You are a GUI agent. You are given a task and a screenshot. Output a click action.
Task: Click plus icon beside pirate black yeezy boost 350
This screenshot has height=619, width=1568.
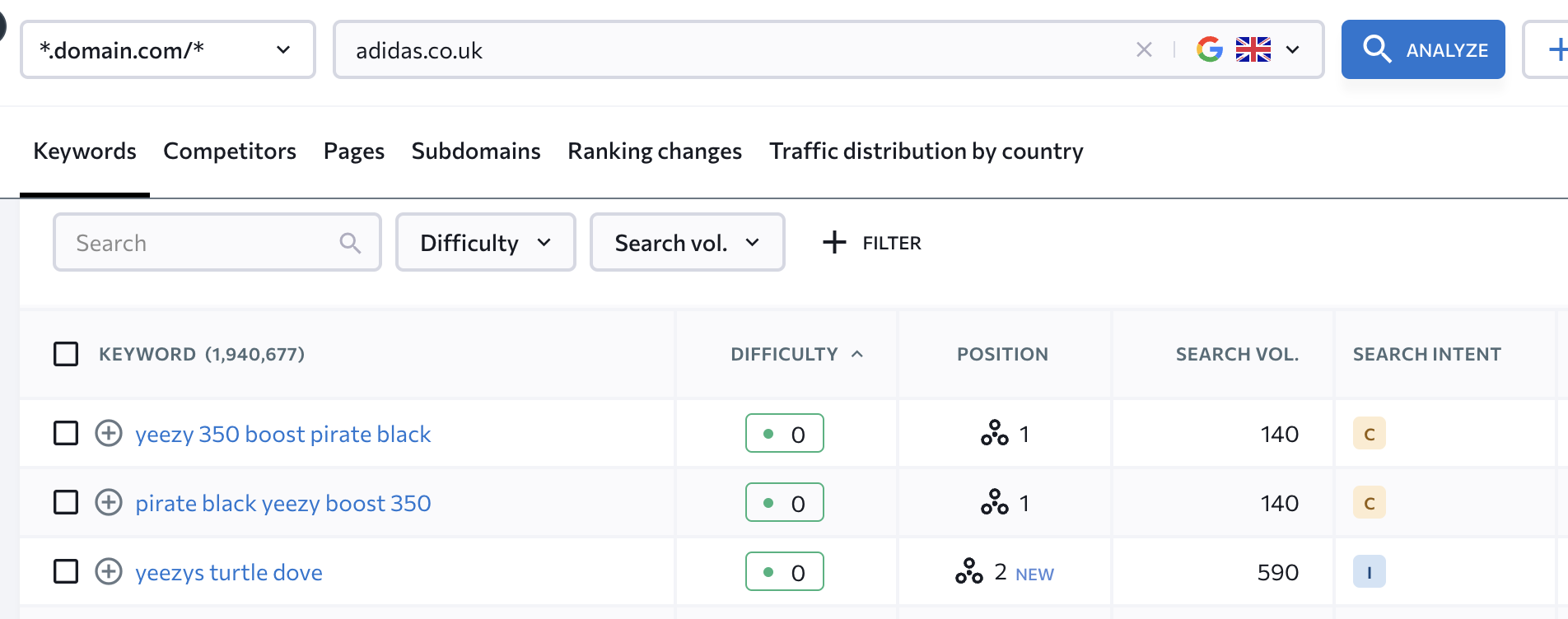pyautogui.click(x=109, y=502)
